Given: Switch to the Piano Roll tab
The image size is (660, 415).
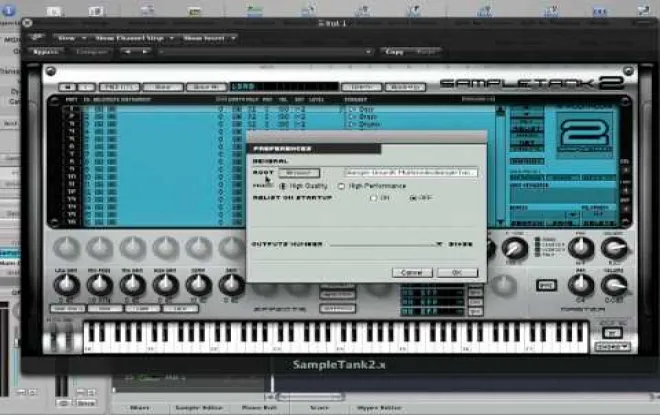Looking at the screenshot, I should point(259,408).
